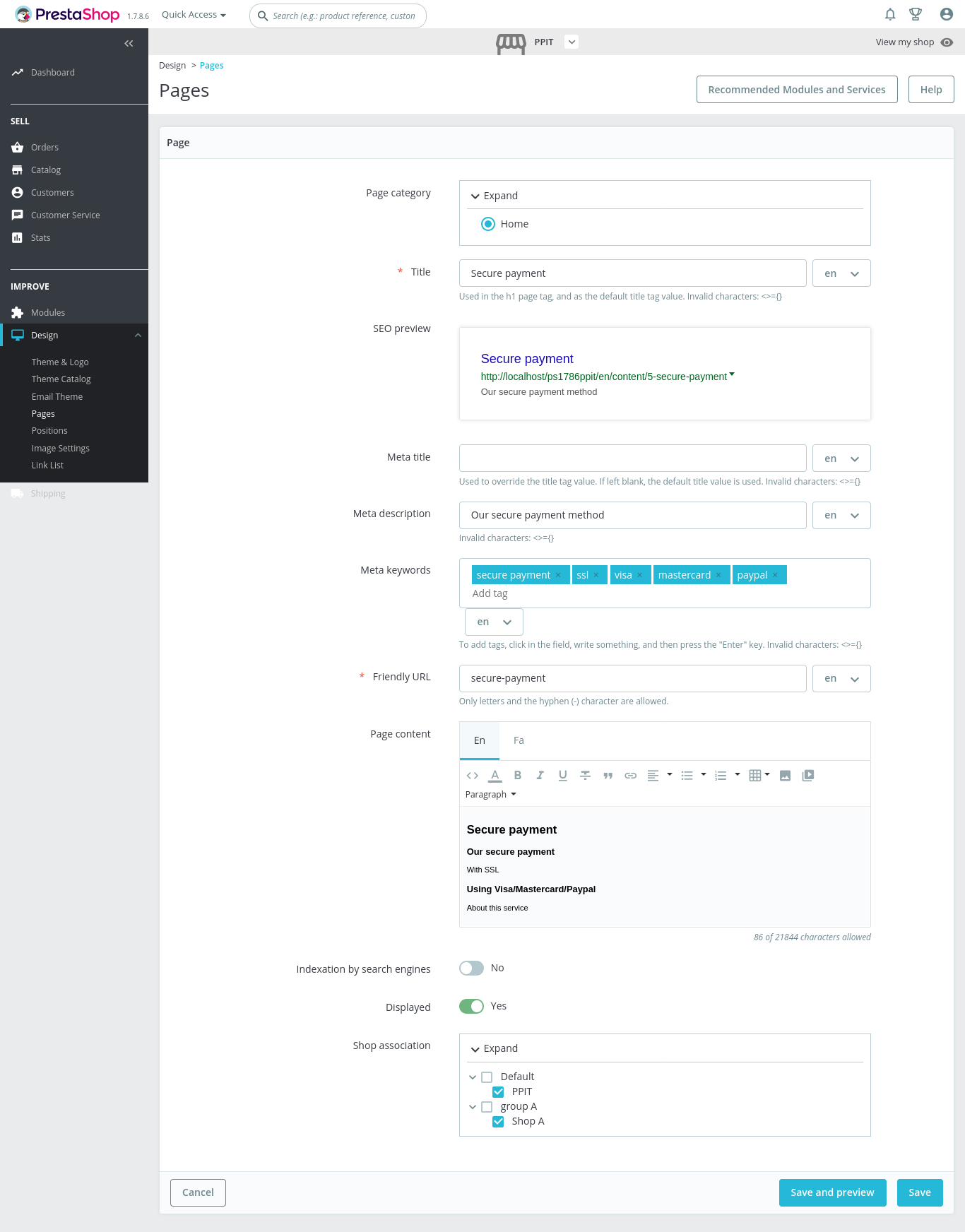965x1232 pixels.
Task: Toggle source code view in editor
Action: click(473, 776)
